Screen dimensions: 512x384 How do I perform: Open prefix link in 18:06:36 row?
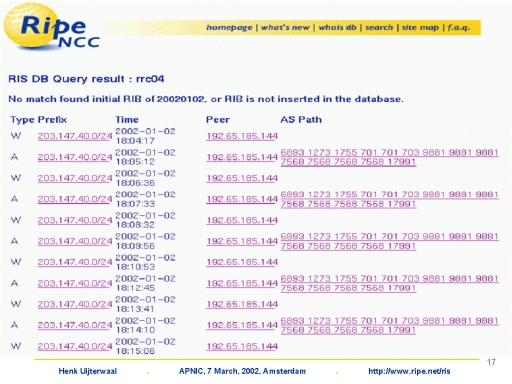point(75,178)
